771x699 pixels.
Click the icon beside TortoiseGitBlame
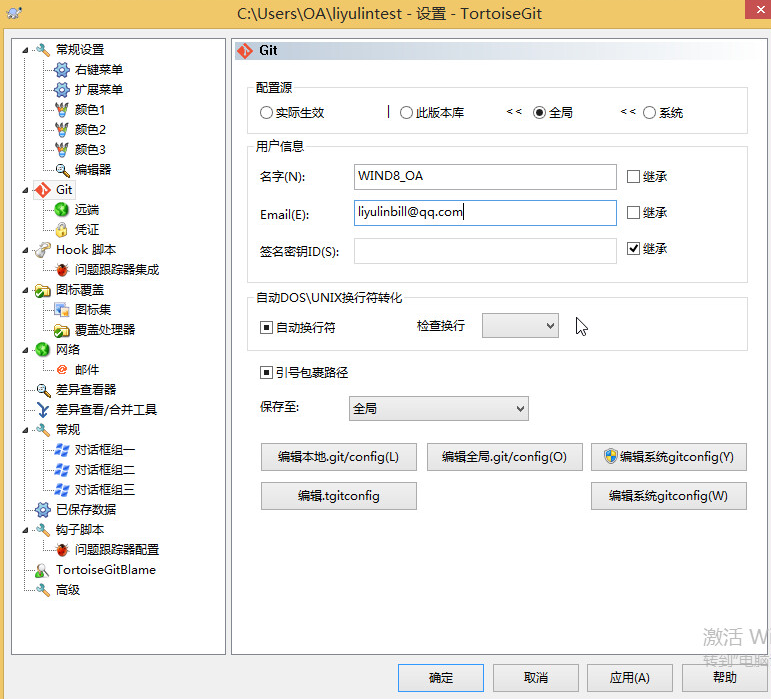click(43, 570)
